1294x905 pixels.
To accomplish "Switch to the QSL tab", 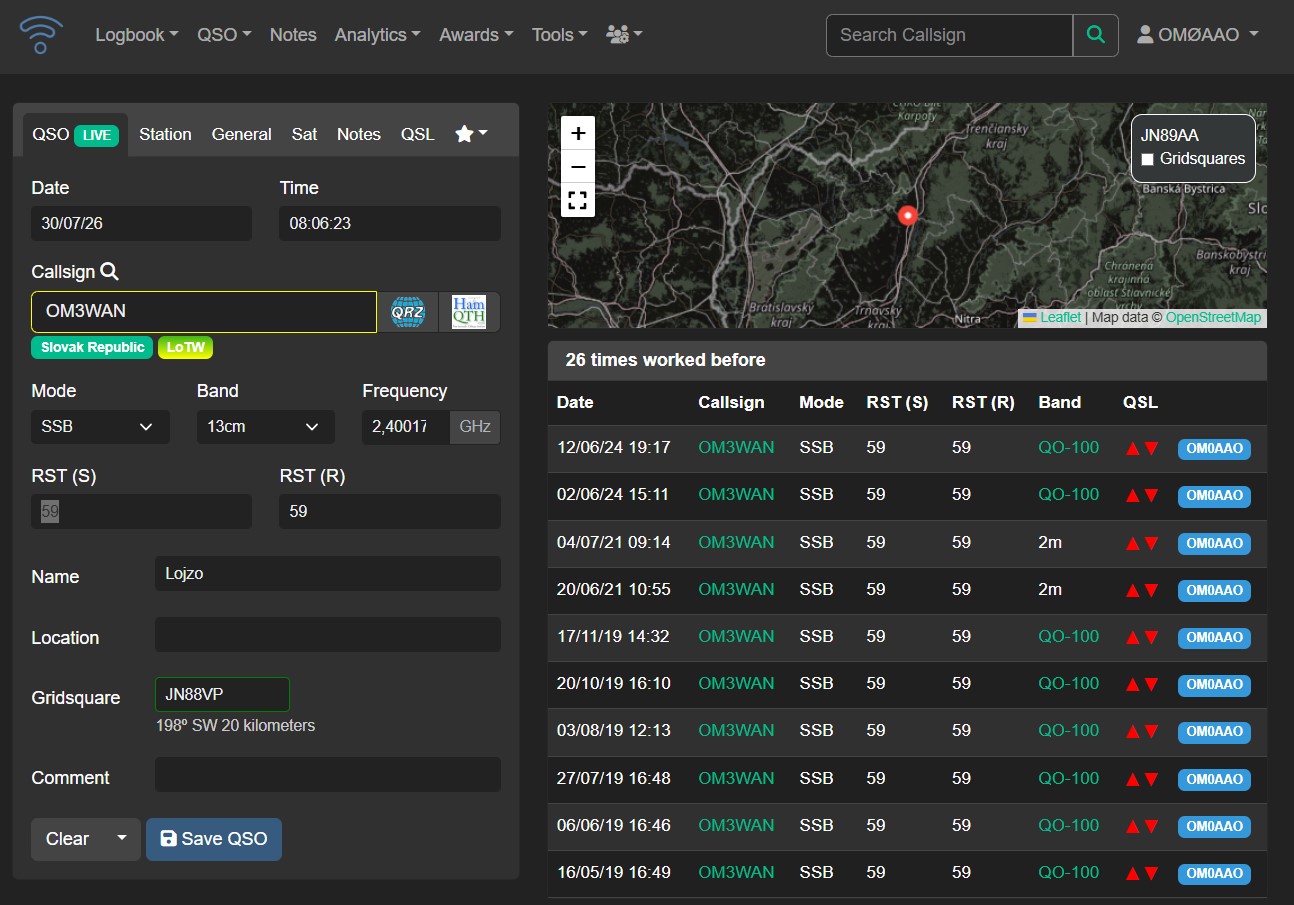I will tap(418, 134).
